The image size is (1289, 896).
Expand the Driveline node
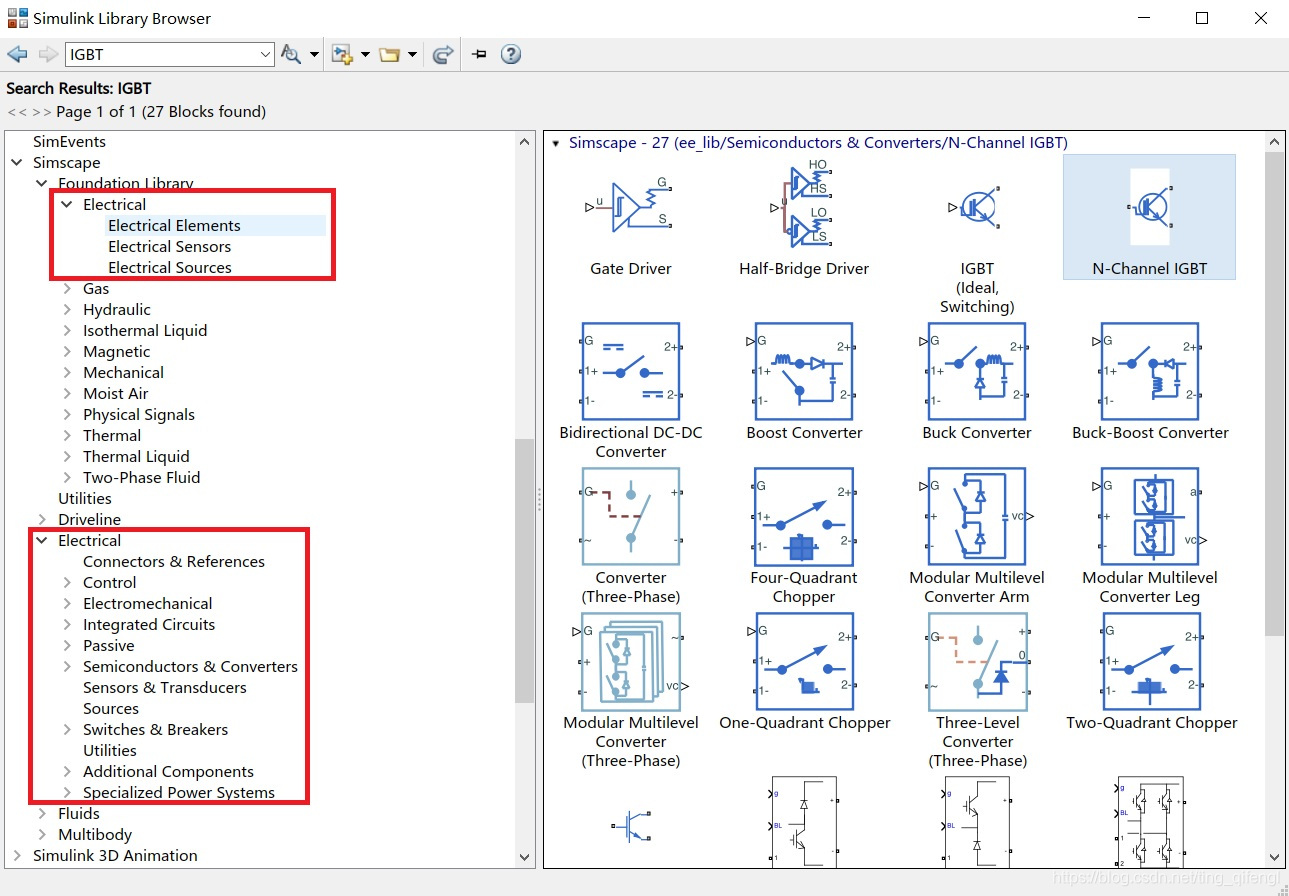pyautogui.click(x=41, y=519)
